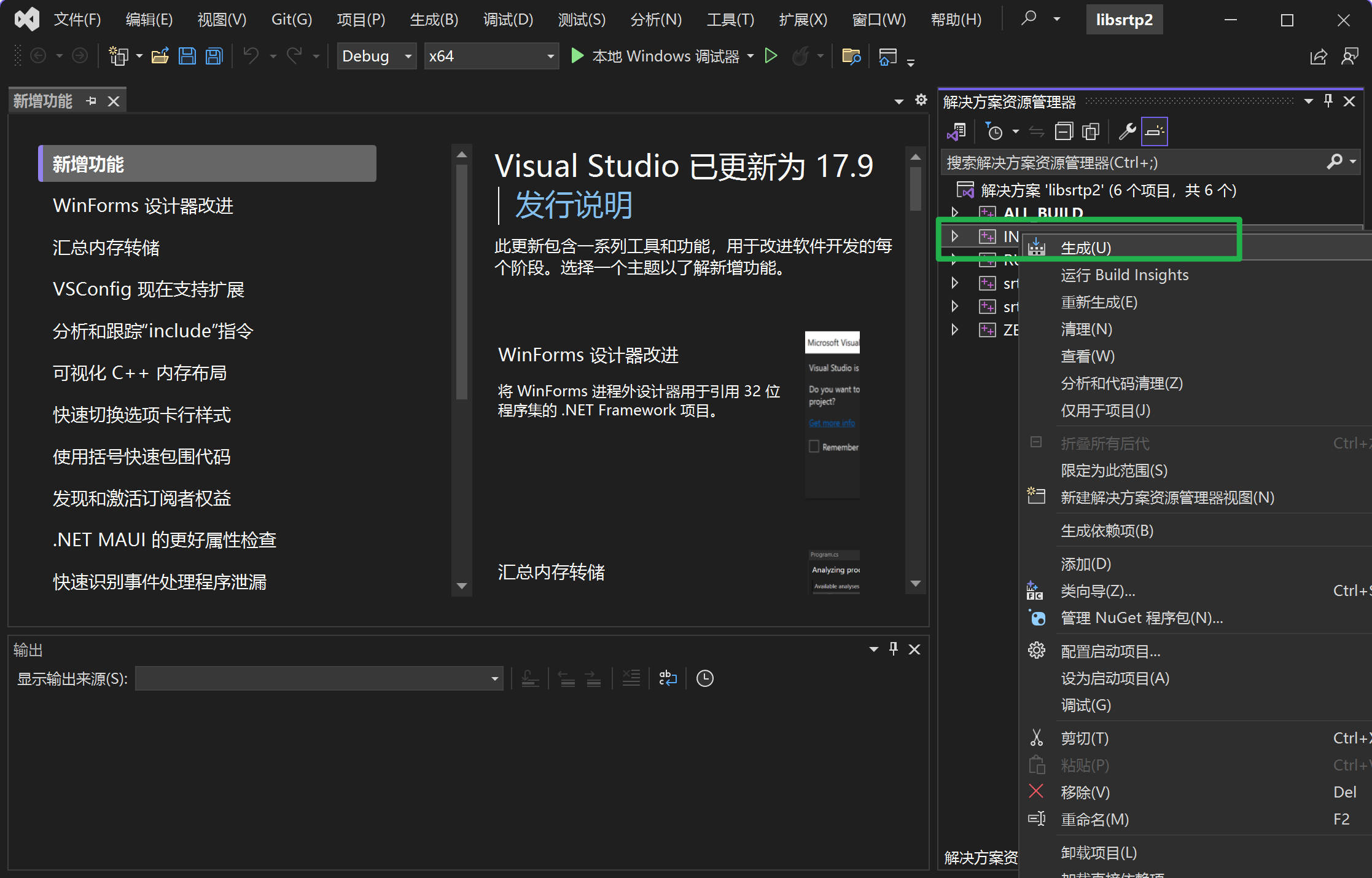Select 重新生成(E) from the context menu
The image size is (1372, 878).
coord(1099,302)
